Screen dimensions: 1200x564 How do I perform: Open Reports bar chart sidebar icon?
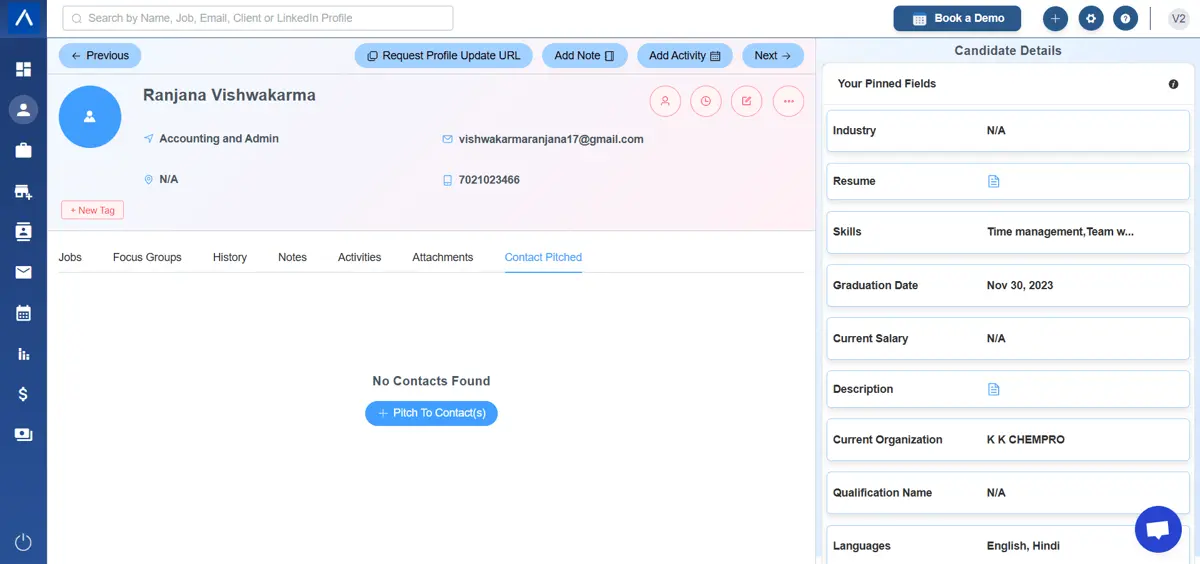(x=23, y=354)
